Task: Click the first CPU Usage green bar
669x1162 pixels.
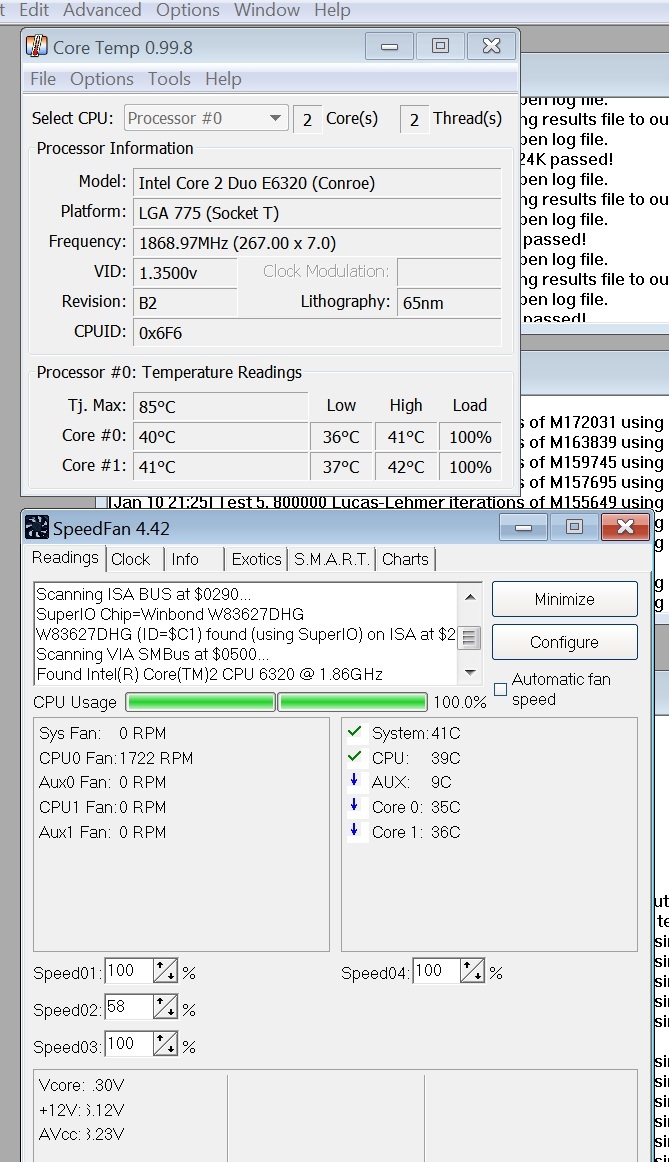Action: [x=201, y=702]
